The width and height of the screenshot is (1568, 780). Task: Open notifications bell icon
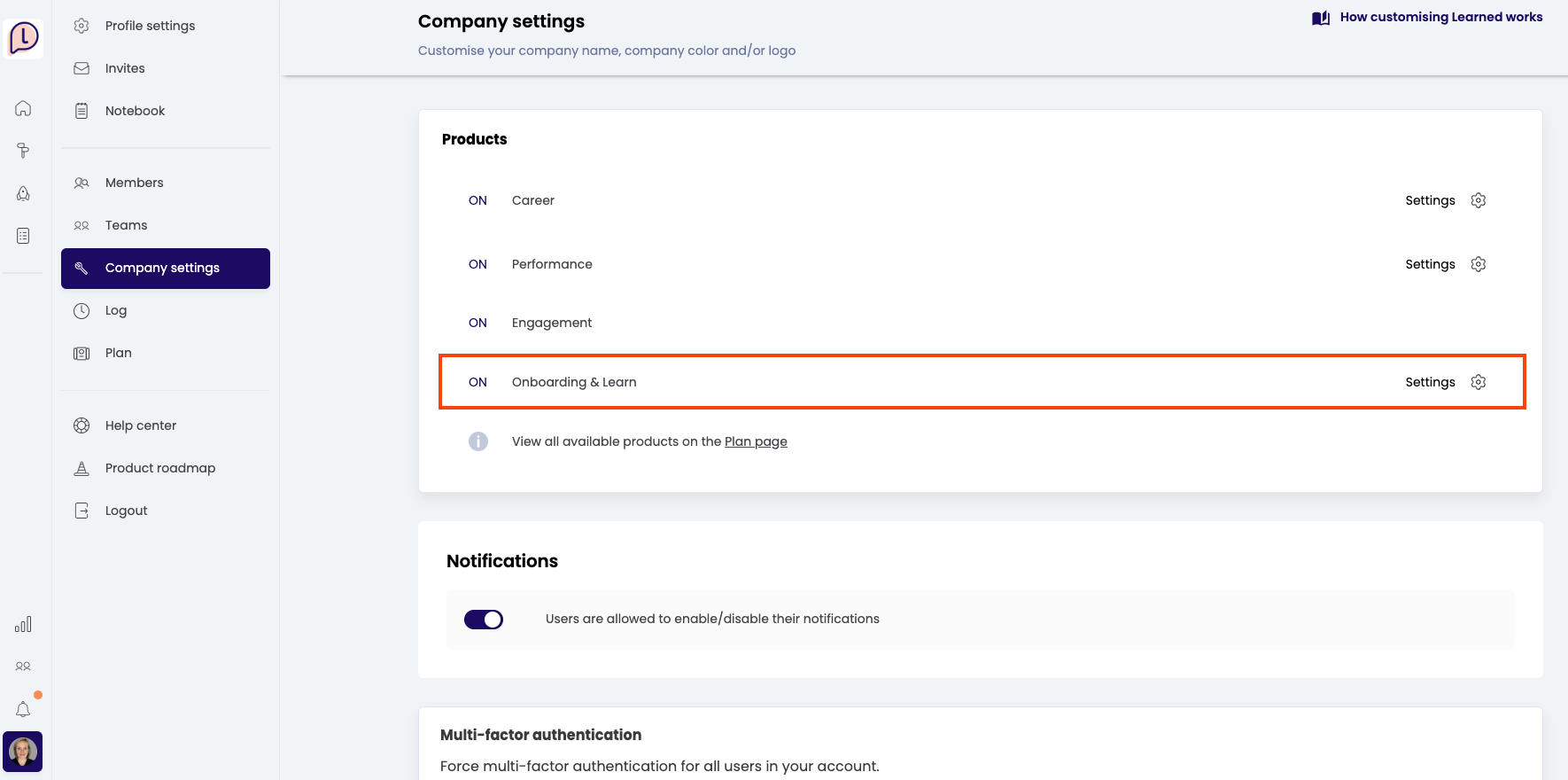pyautogui.click(x=23, y=709)
